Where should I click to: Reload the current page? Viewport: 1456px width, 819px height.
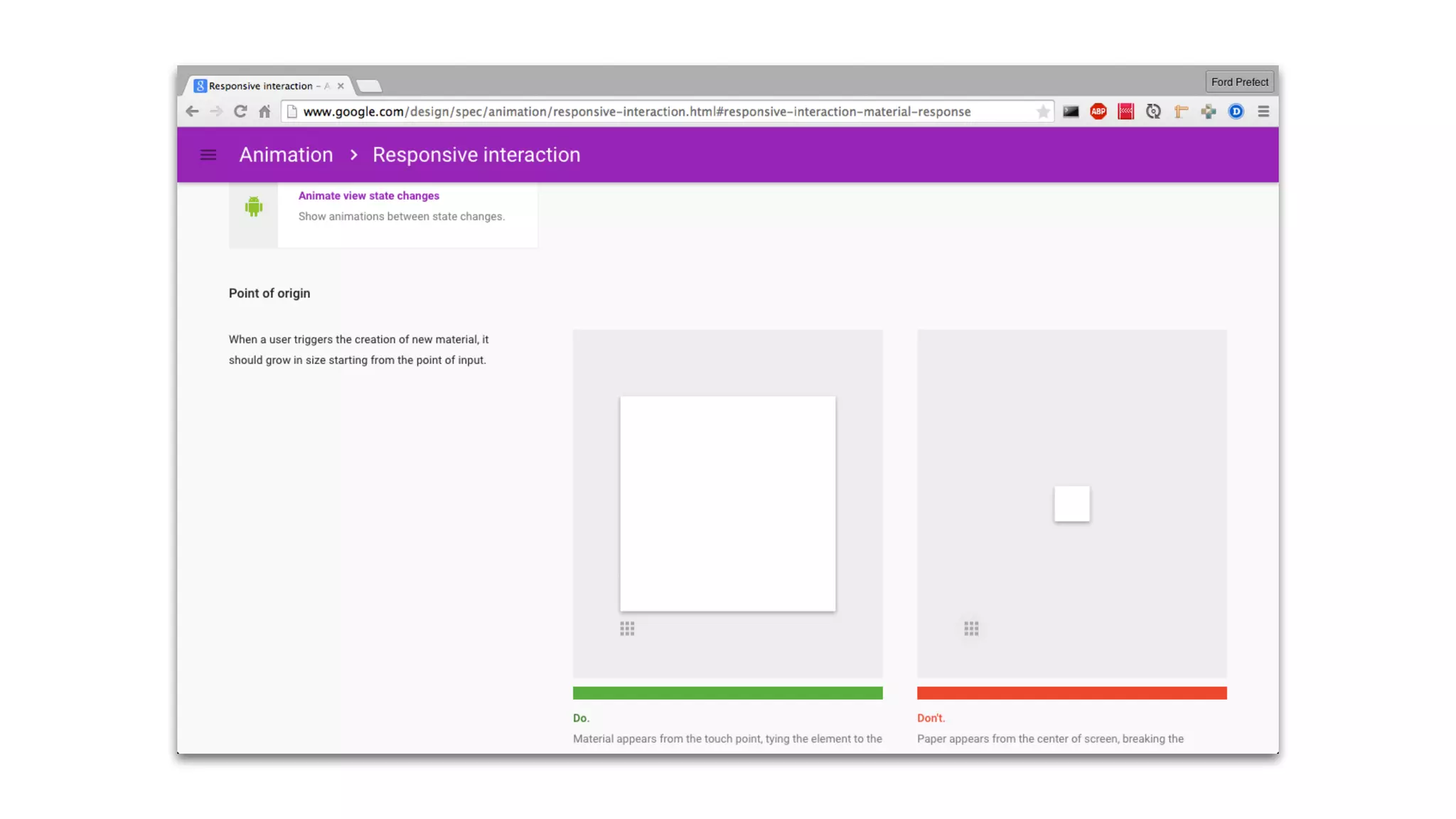240,112
